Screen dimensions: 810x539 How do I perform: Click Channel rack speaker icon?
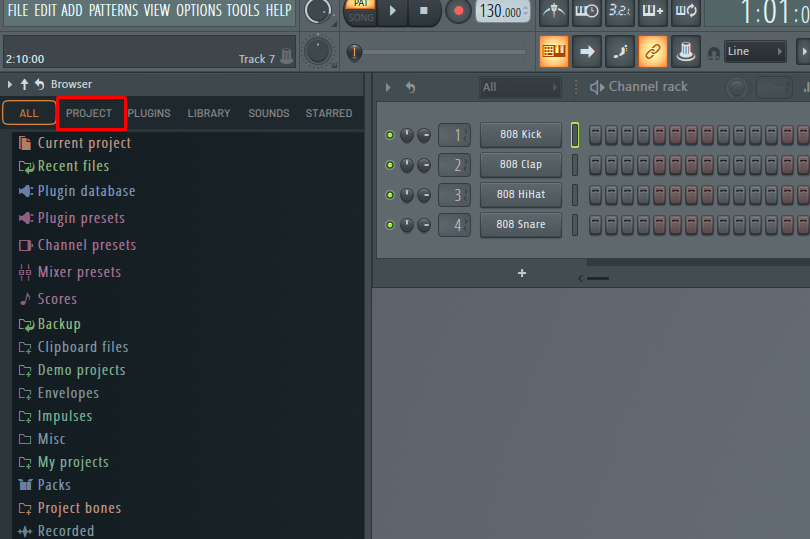point(597,87)
